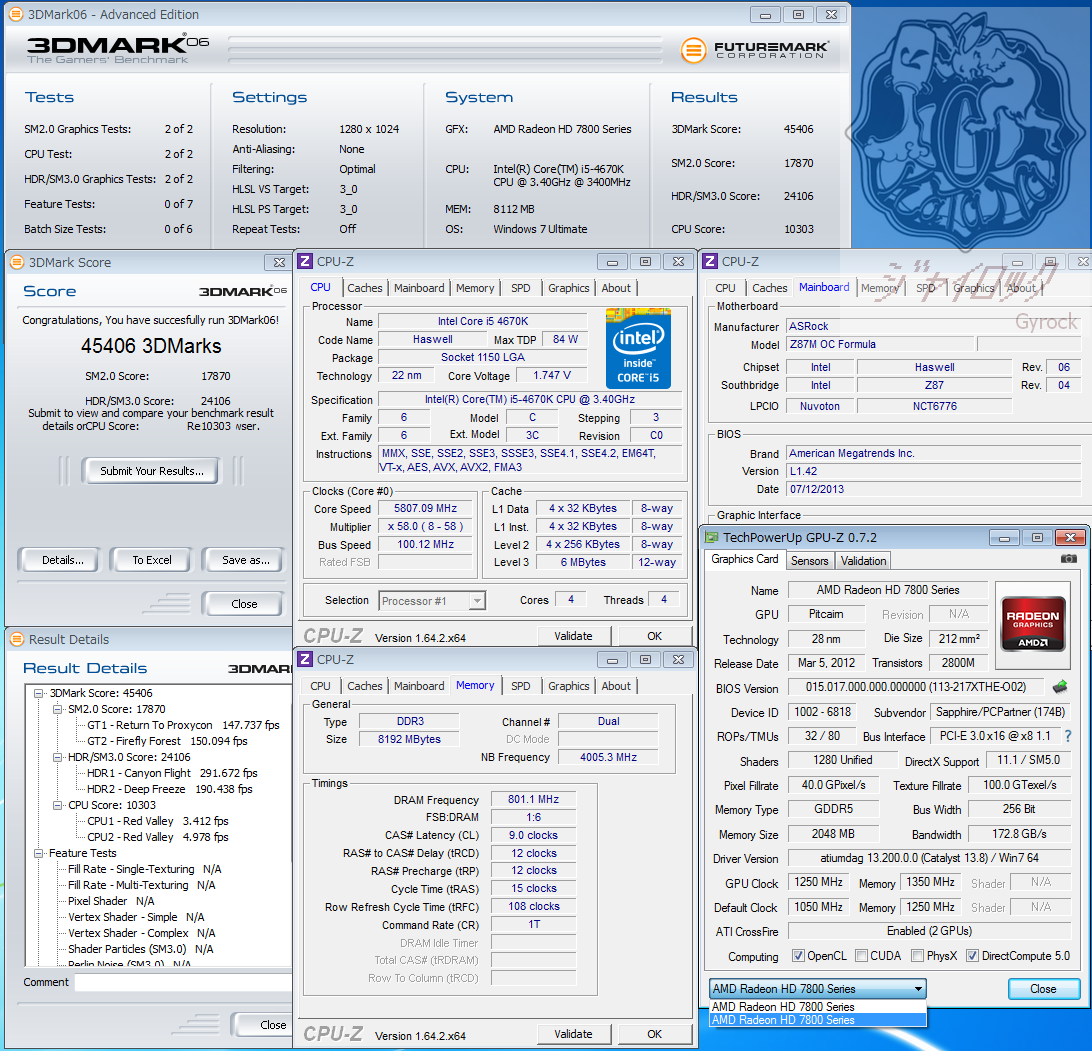Select GT1 - Return To Proxycon result row
Screen dimensions: 1092x1051
coord(183,725)
